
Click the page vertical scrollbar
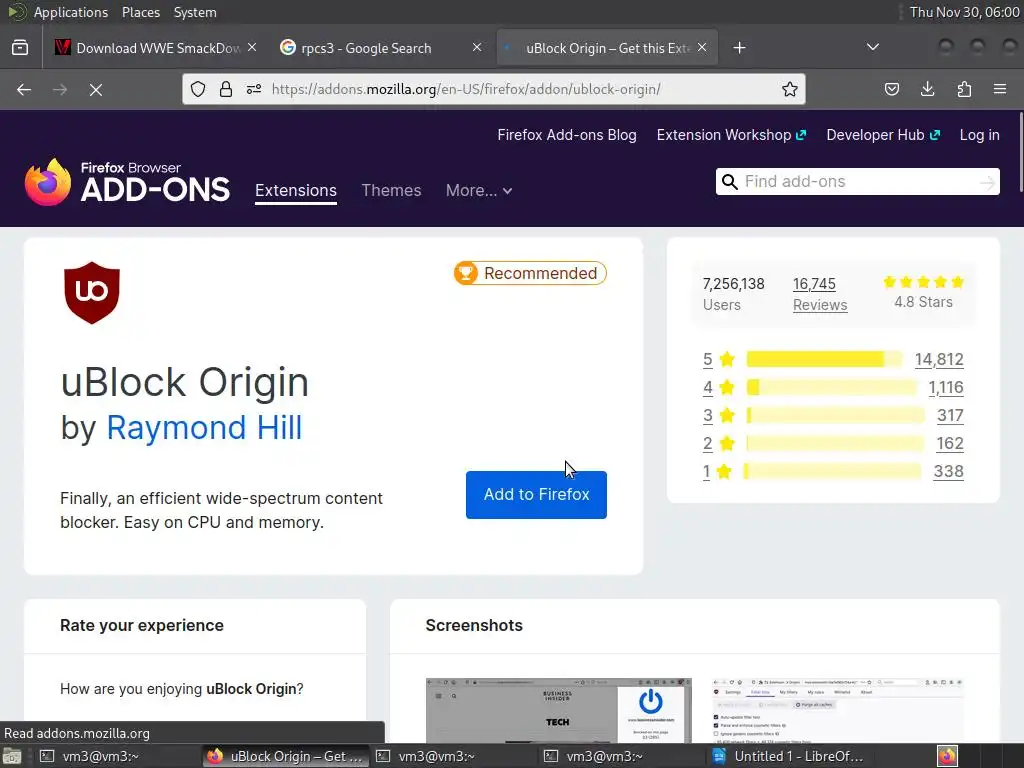[1020, 152]
